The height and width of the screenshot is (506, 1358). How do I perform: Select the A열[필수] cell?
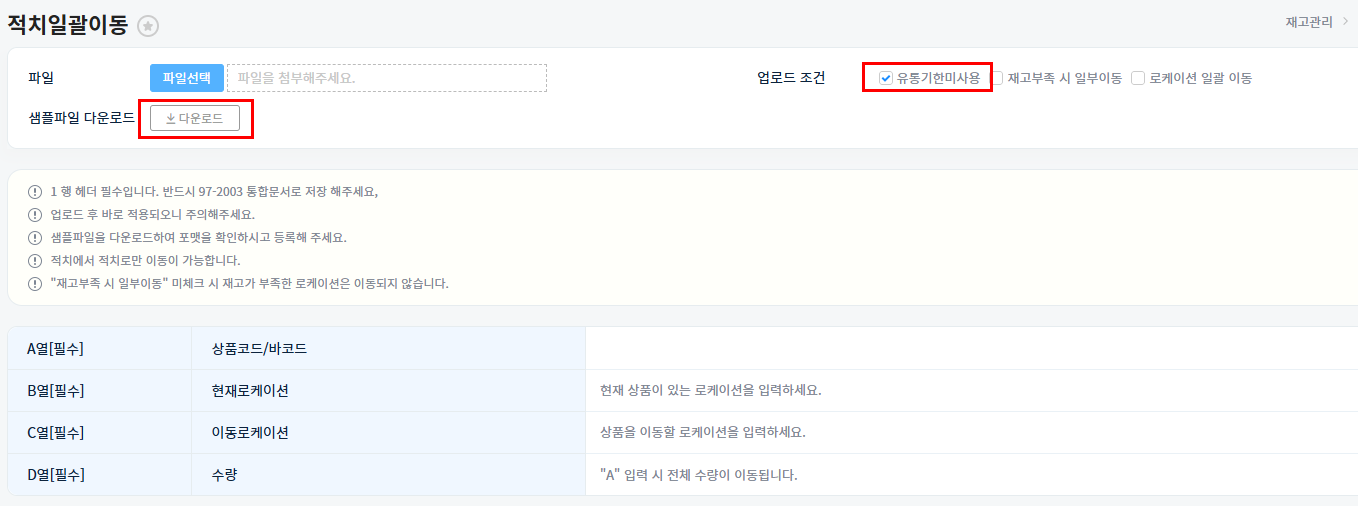(55, 349)
